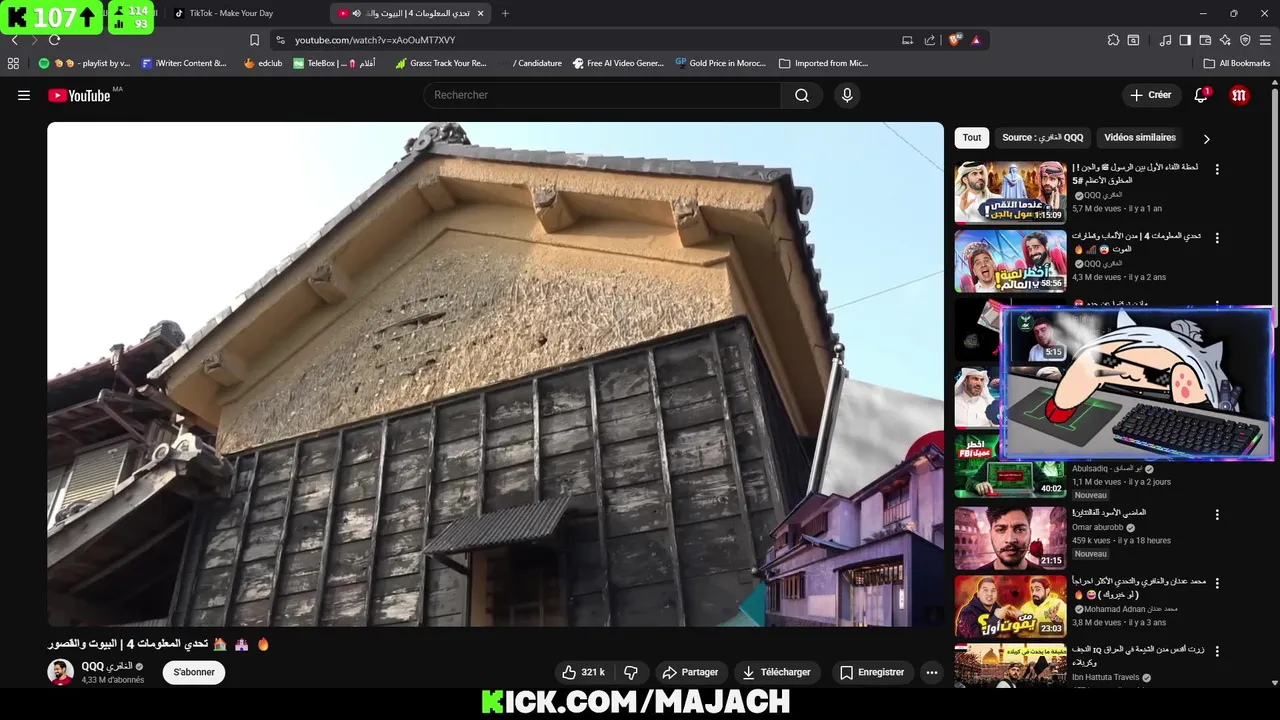1280x720 pixels.
Task: Open more actions ellipsis under the video
Action: click(x=932, y=672)
